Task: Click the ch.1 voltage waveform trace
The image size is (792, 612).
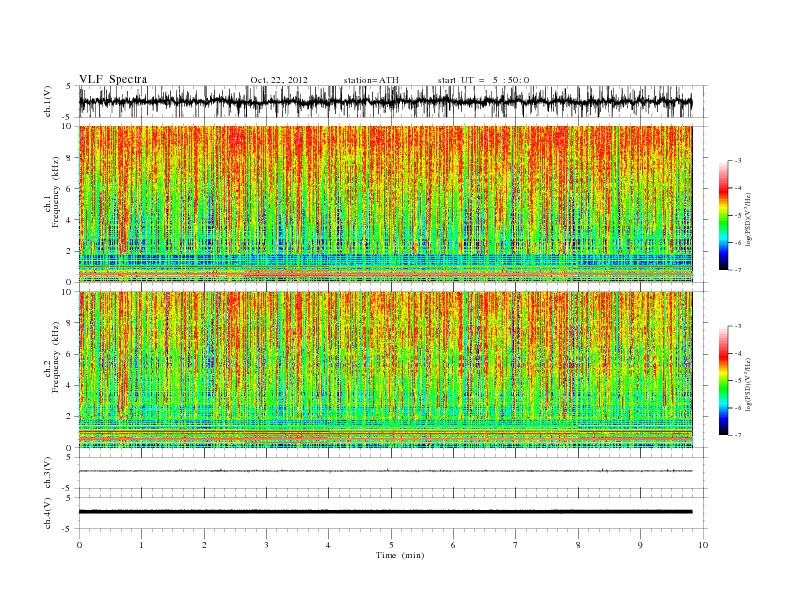Action: click(x=385, y=101)
